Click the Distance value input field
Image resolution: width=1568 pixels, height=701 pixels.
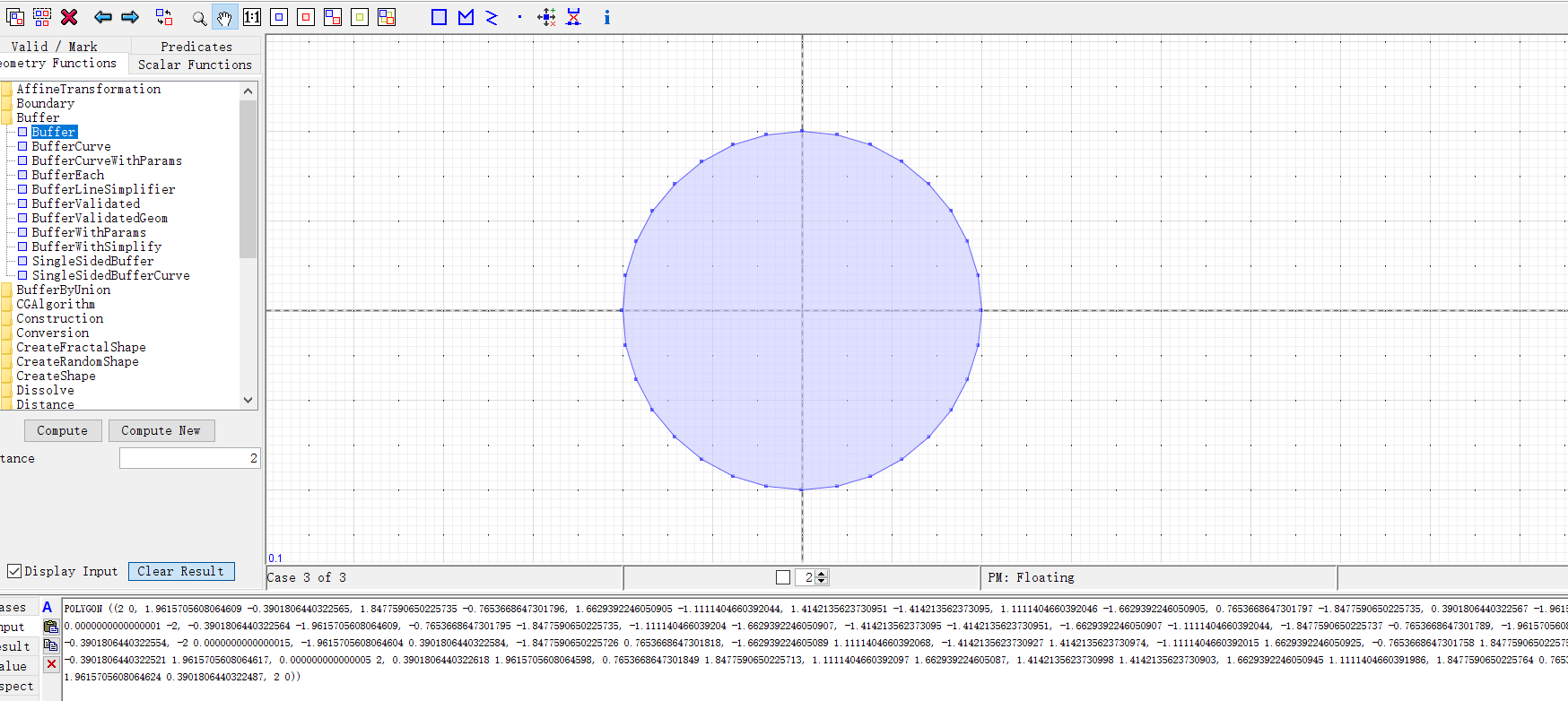tap(189, 458)
